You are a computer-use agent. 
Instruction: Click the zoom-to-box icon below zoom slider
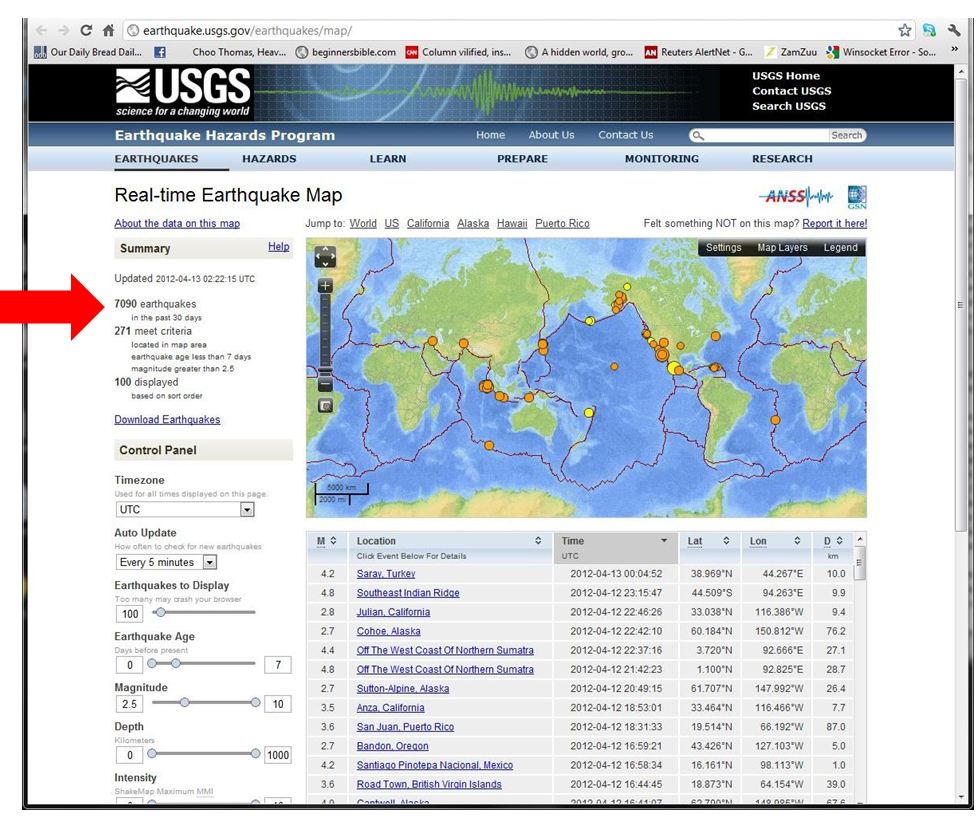pos(325,406)
